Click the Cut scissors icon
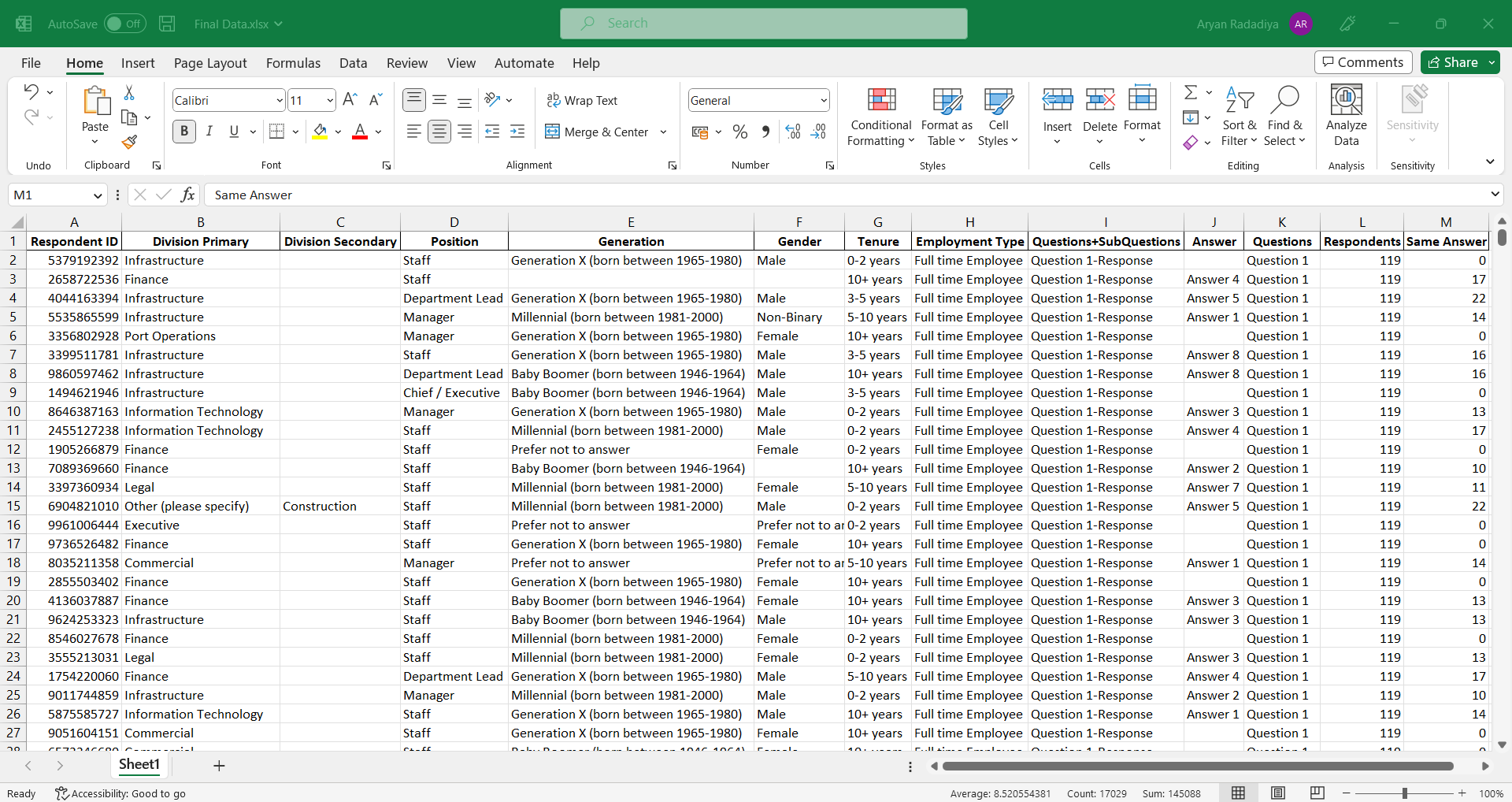The image size is (1512, 802). coord(129,93)
